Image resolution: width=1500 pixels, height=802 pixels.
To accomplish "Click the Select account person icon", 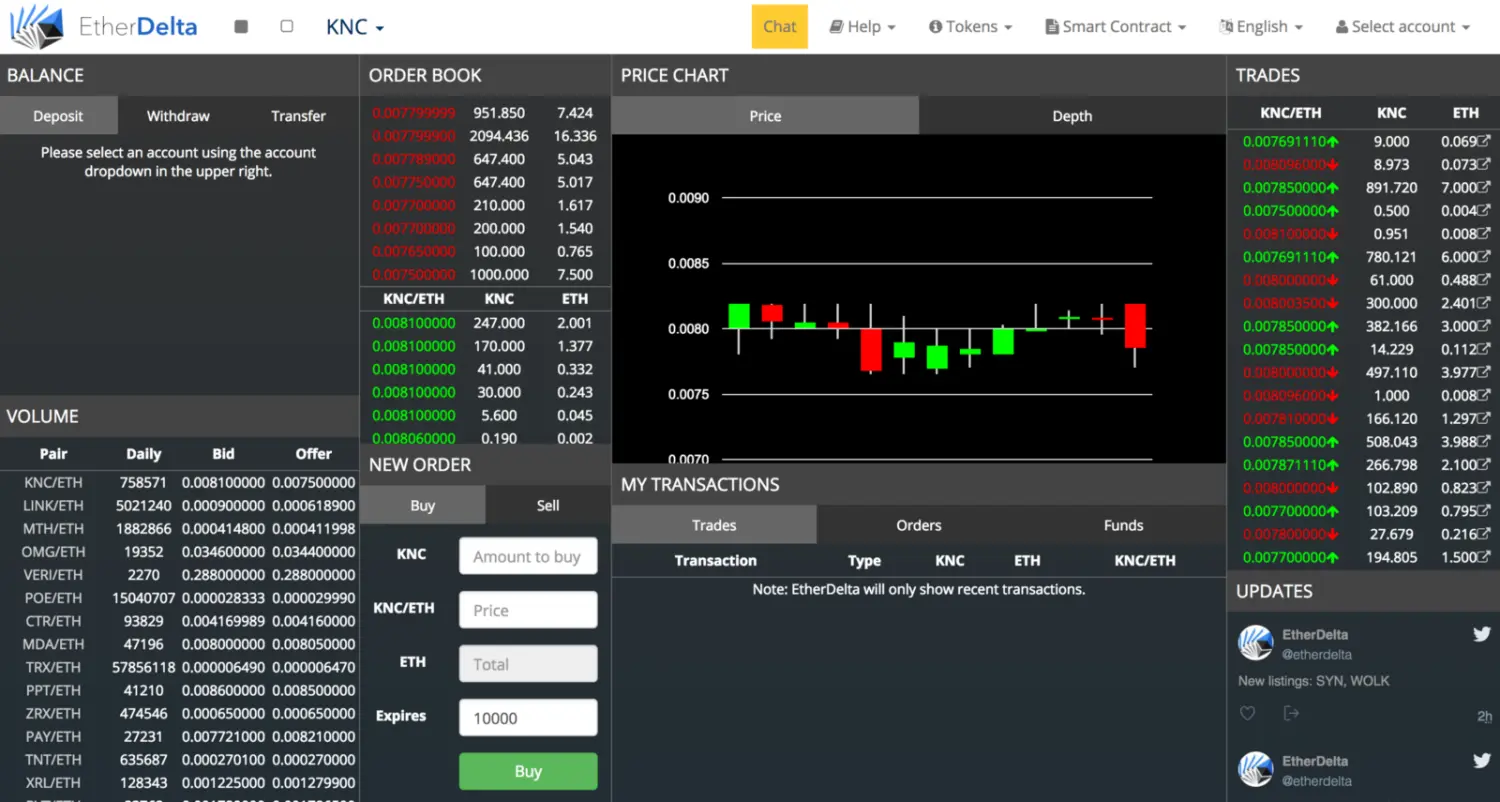I will 1344,26.
